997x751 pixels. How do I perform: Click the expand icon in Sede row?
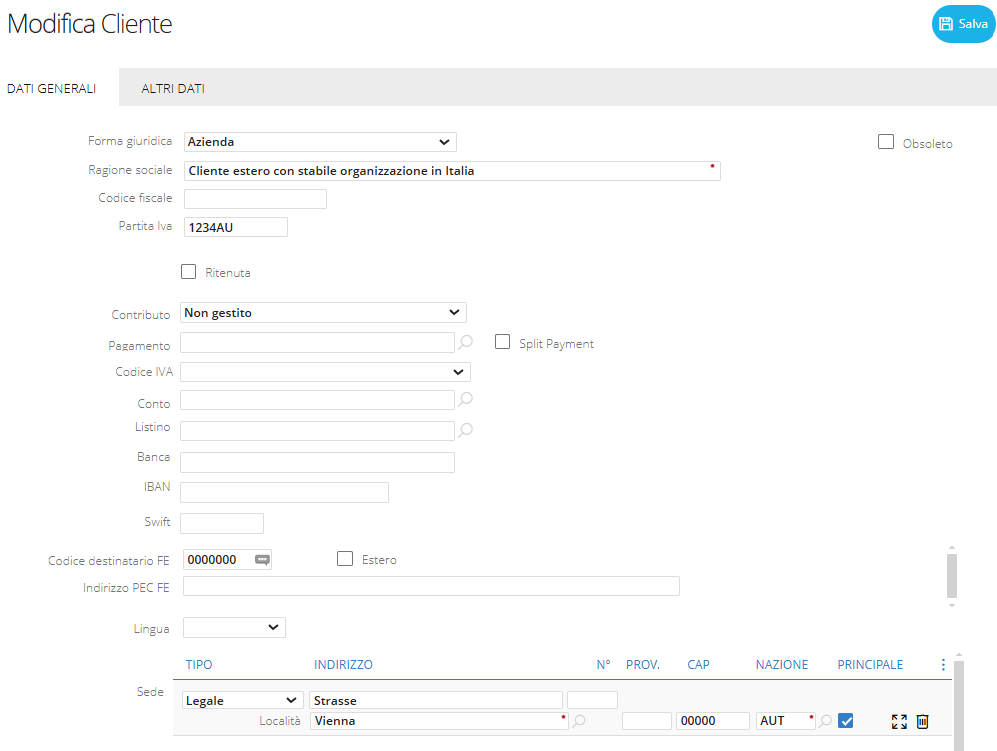point(898,721)
